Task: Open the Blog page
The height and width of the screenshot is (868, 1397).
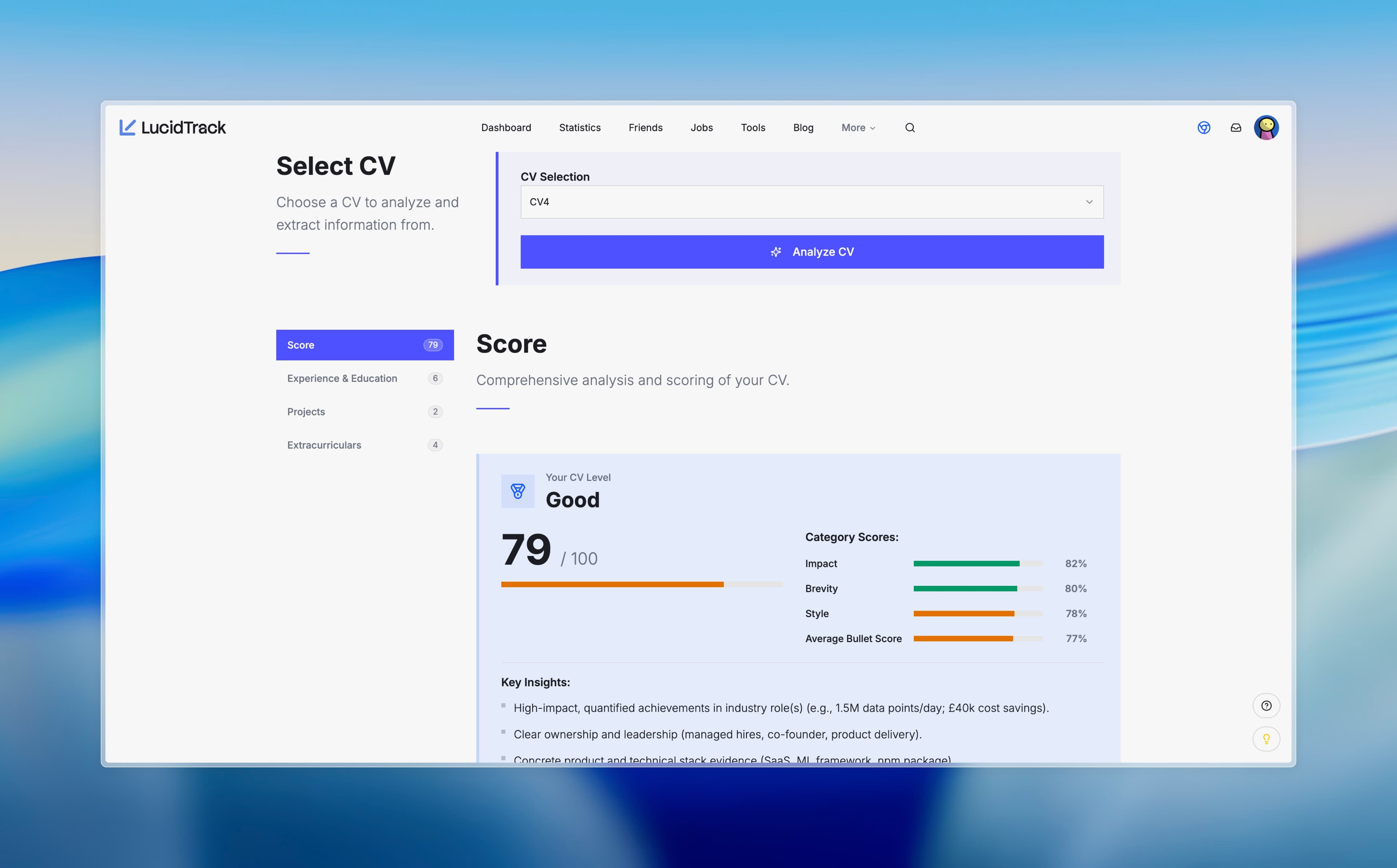Action: click(803, 127)
